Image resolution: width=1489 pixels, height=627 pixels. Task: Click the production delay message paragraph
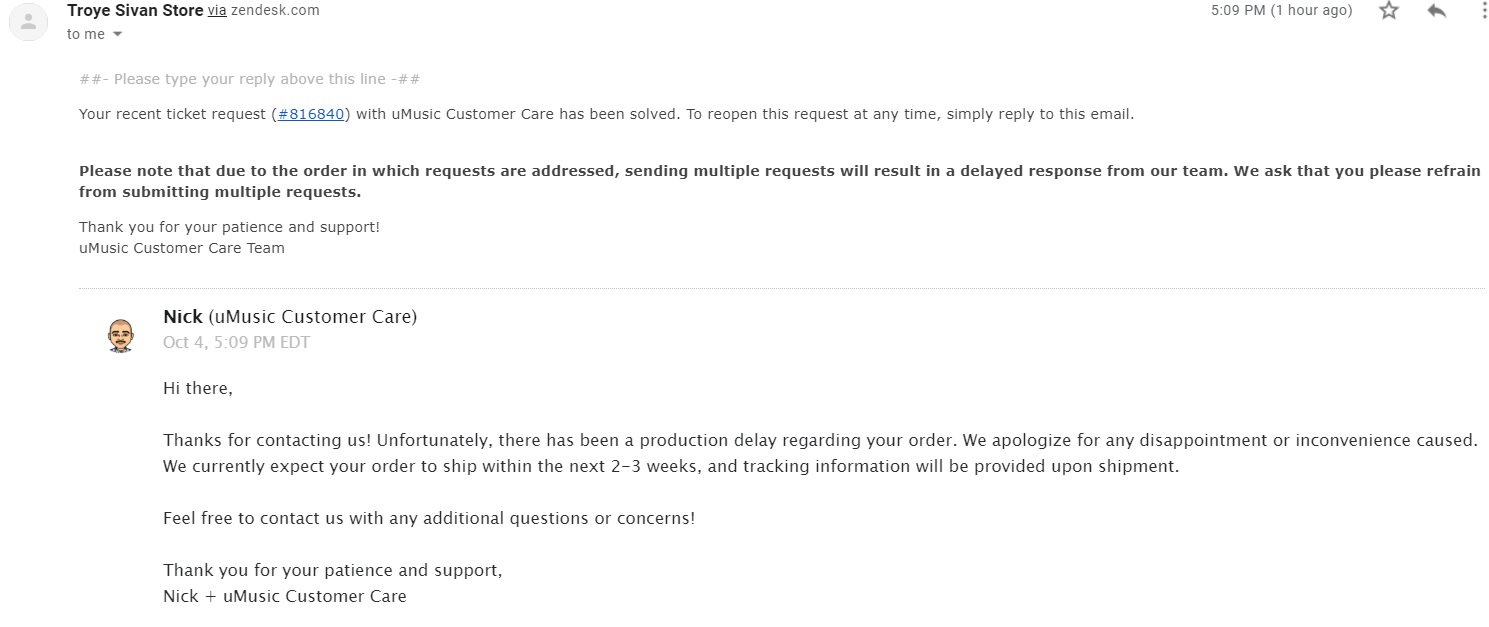(820, 453)
